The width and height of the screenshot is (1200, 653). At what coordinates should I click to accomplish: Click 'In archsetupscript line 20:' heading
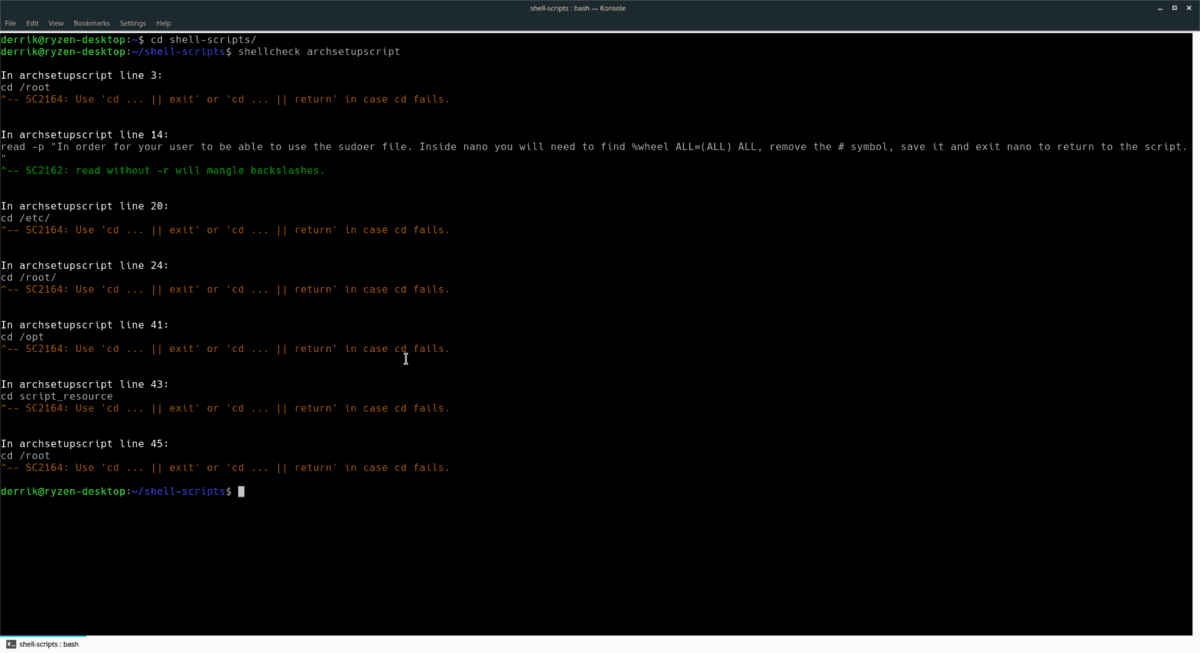tap(85, 206)
